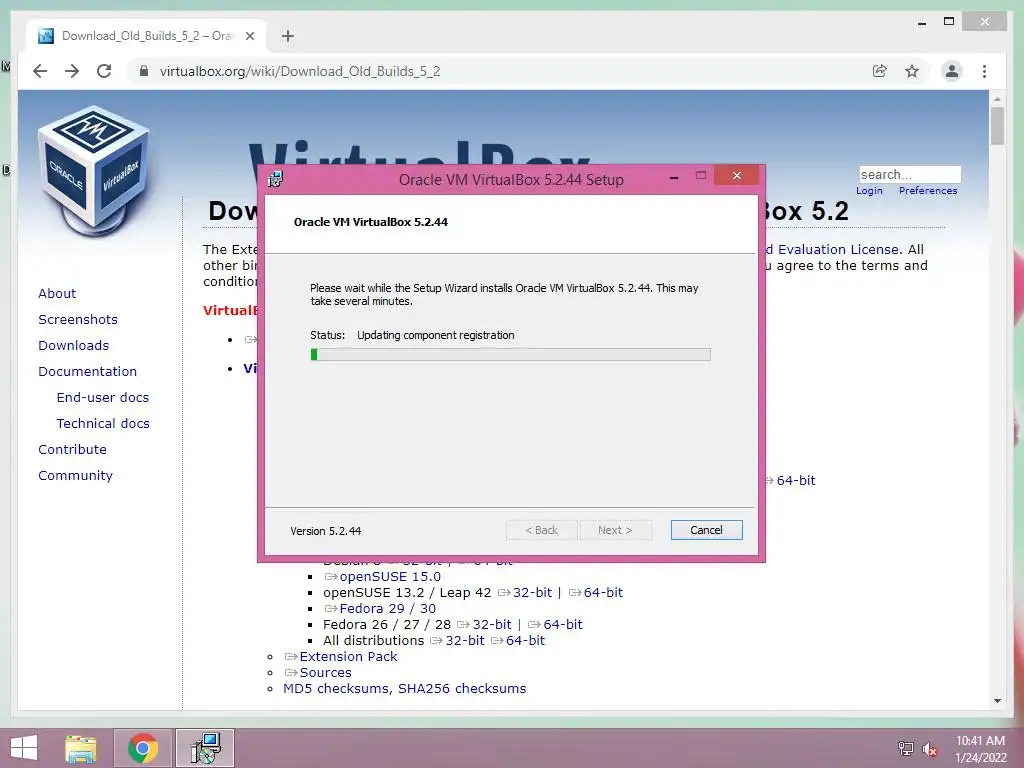Open the Login link

pyautogui.click(x=869, y=191)
